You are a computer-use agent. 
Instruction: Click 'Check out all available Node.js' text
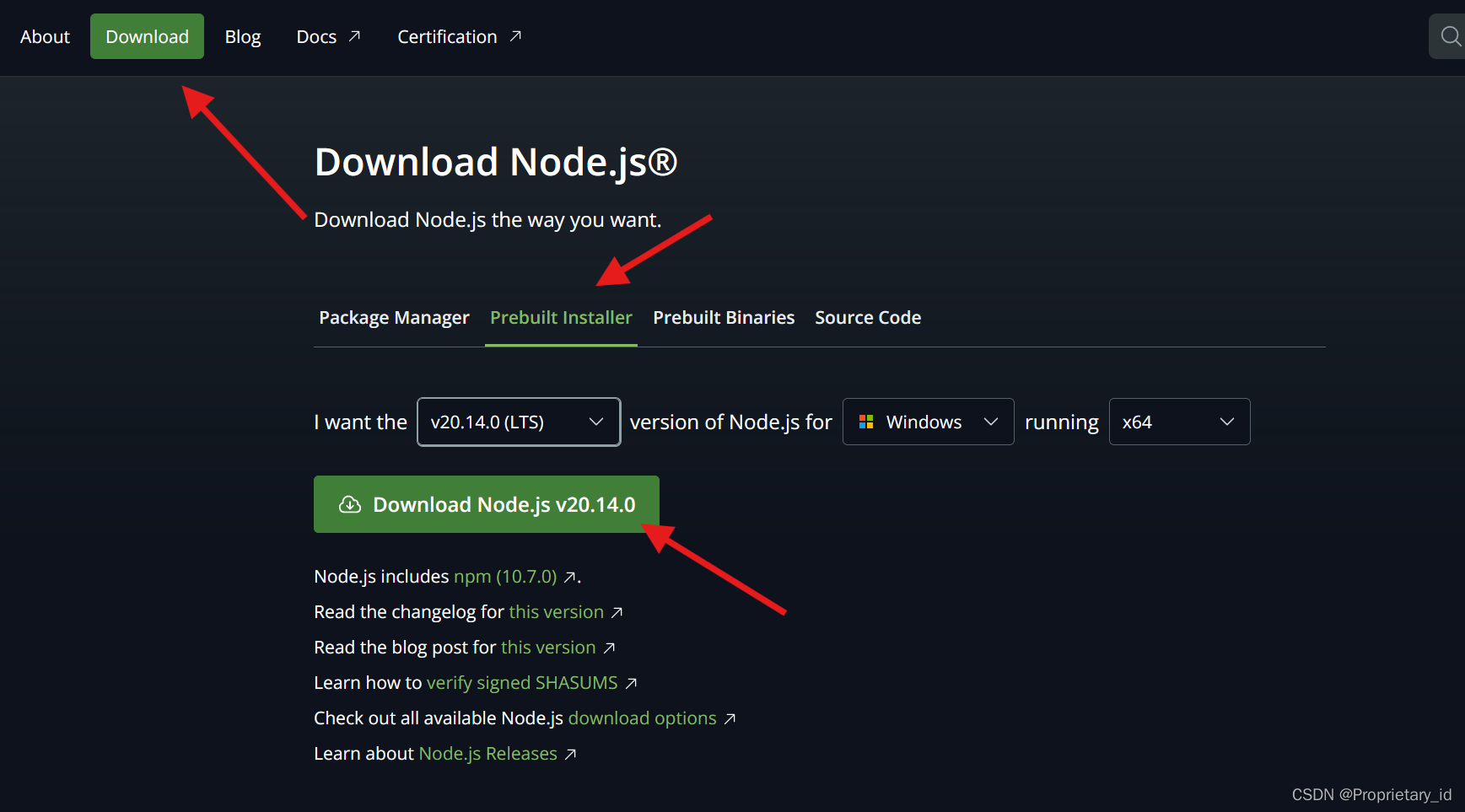tap(439, 718)
